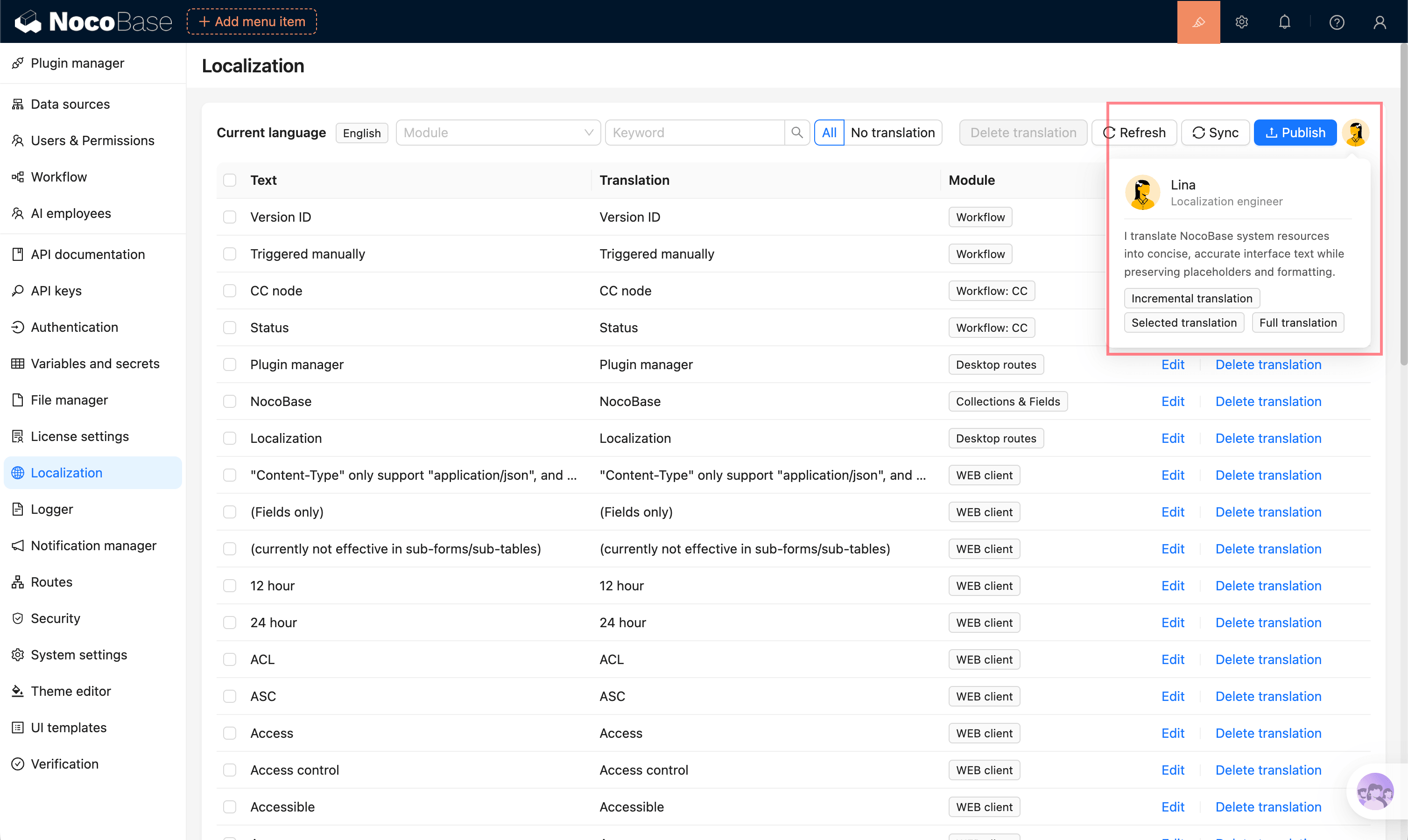The width and height of the screenshot is (1408, 840).
Task: Open Users & Permissions in sidebar
Action: pyautogui.click(x=92, y=140)
